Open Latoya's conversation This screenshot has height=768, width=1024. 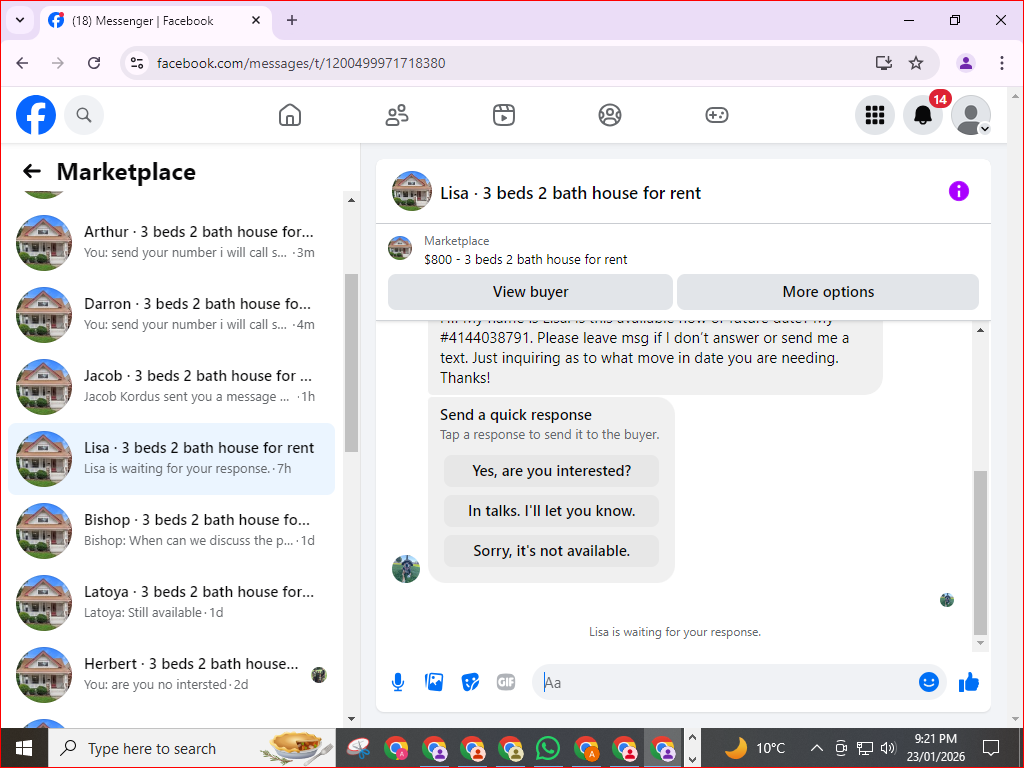point(171,603)
